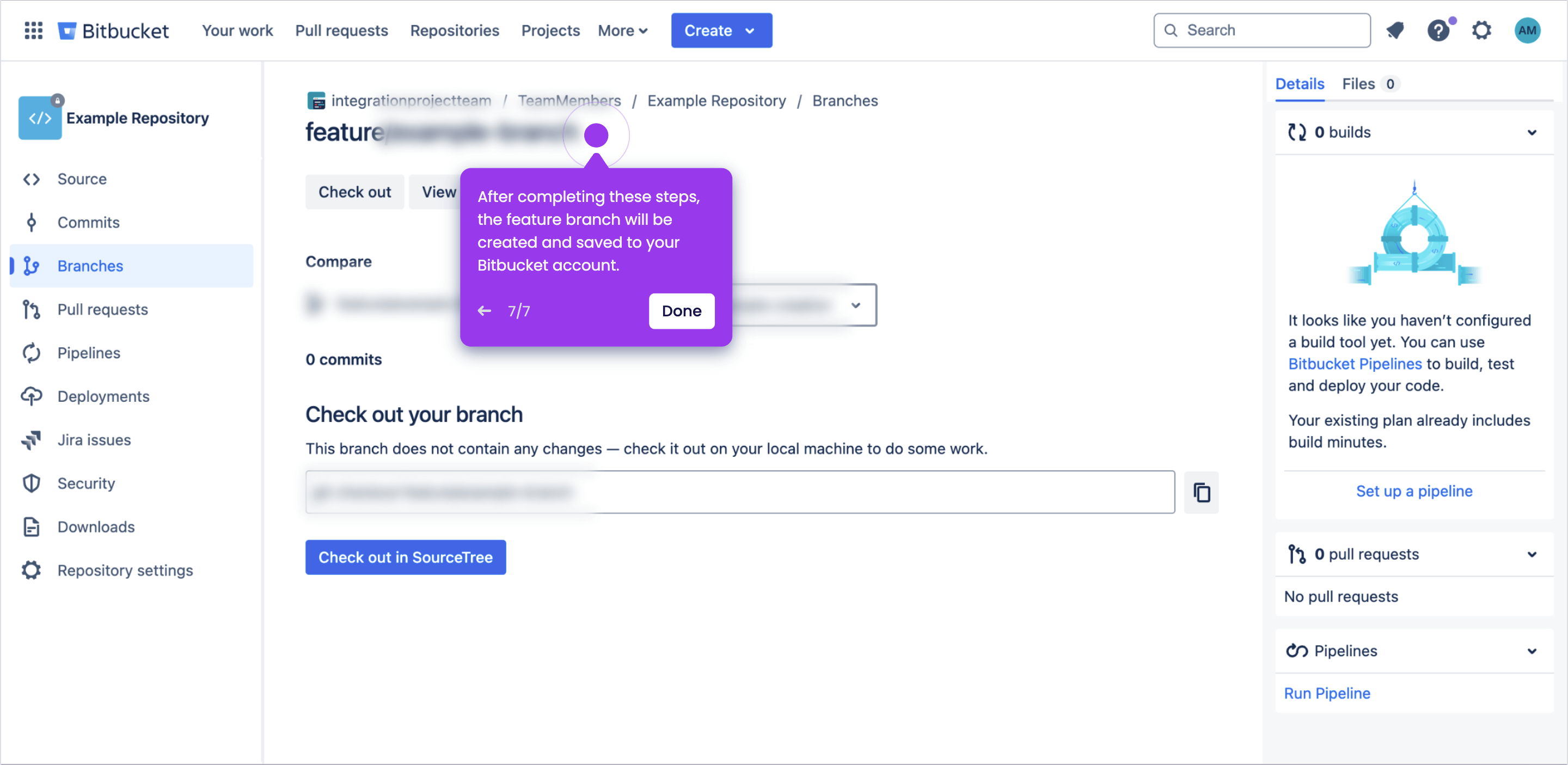Click the Jira issues icon
The width and height of the screenshot is (1568, 765).
pos(32,439)
